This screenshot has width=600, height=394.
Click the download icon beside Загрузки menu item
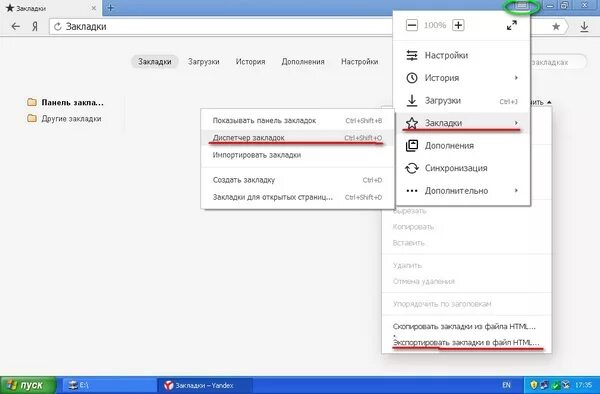click(x=412, y=101)
